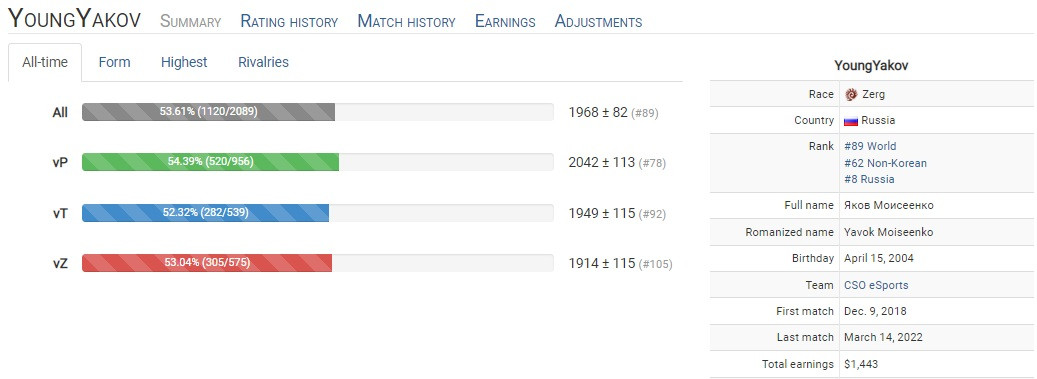Click the YoungYakov page title

click(74, 19)
